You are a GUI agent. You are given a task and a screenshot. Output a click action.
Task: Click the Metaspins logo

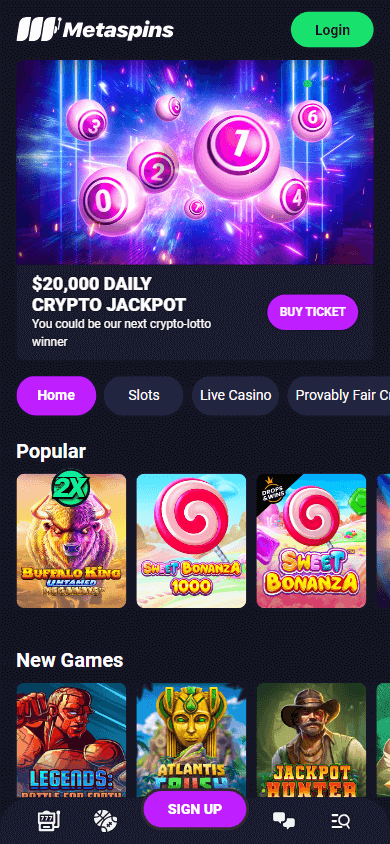coord(95,30)
